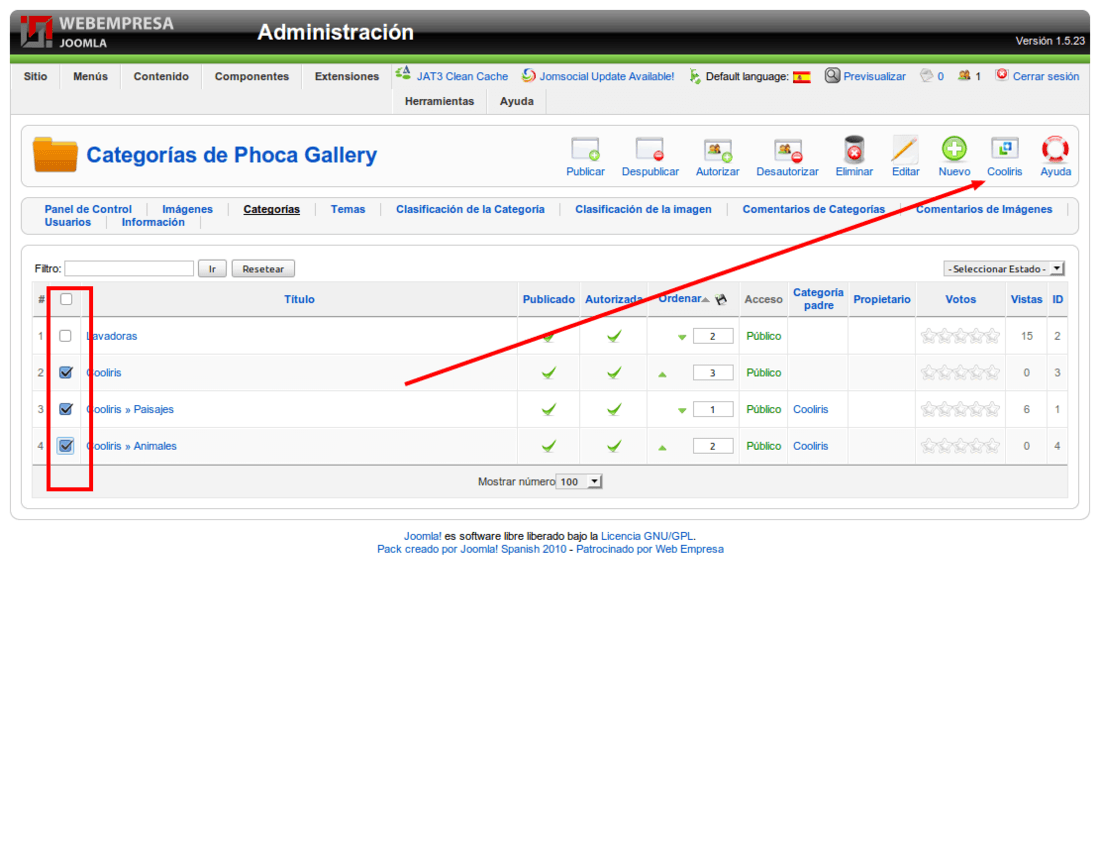Uncheck the Cooliris row ID 3 checkbox

pyautogui.click(x=65, y=373)
